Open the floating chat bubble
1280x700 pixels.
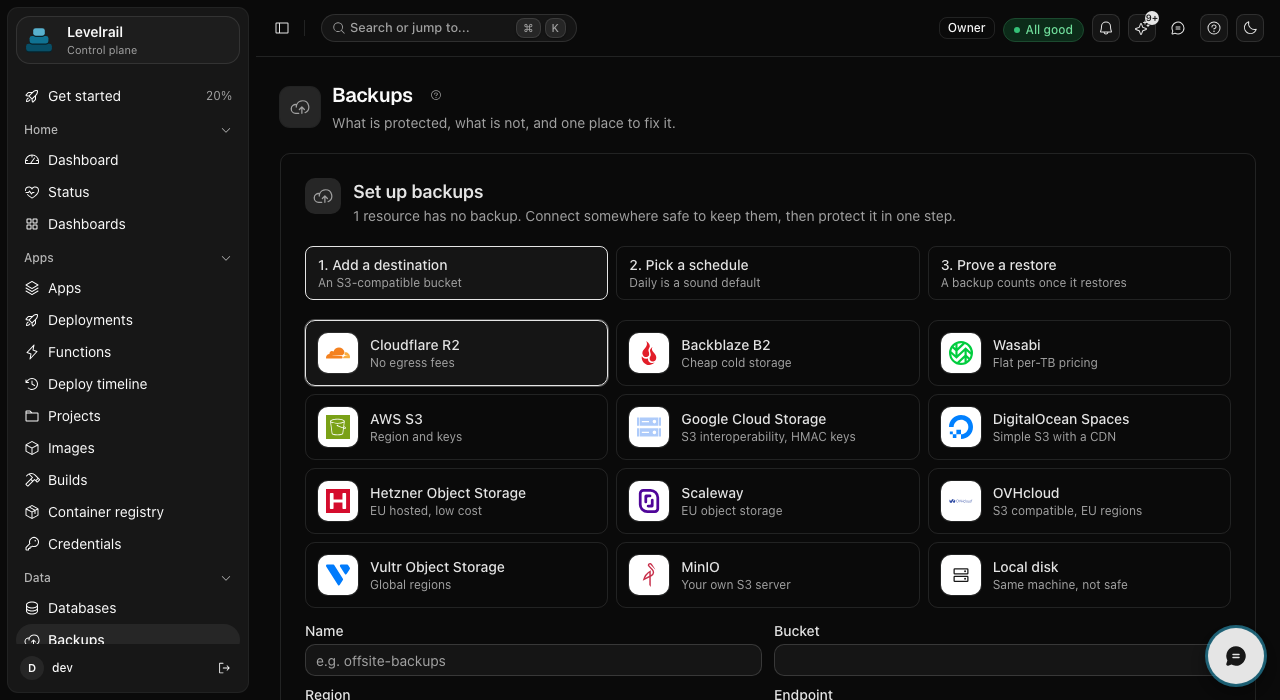point(1236,656)
